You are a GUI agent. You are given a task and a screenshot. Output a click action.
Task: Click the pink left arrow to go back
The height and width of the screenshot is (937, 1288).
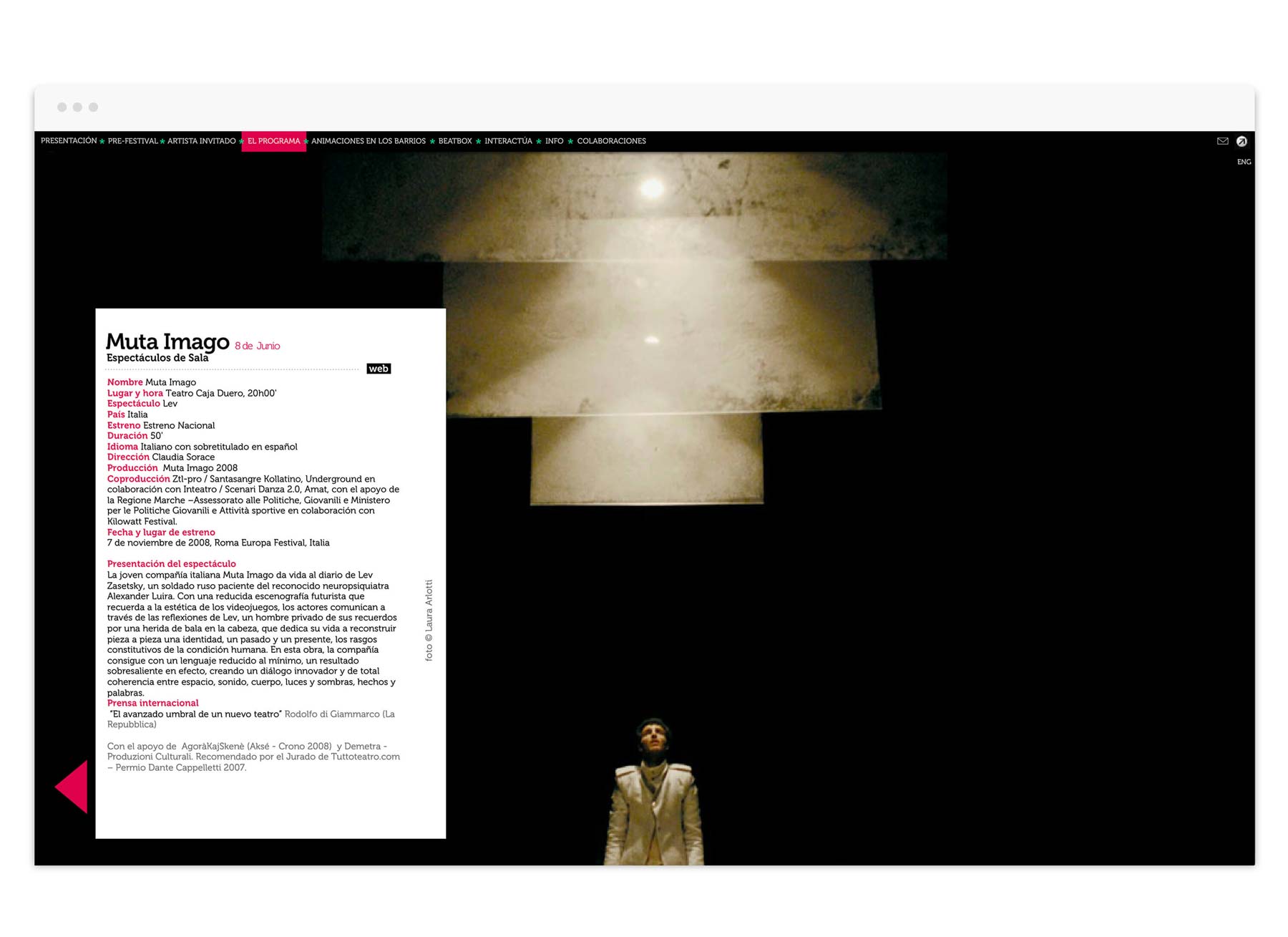72,787
